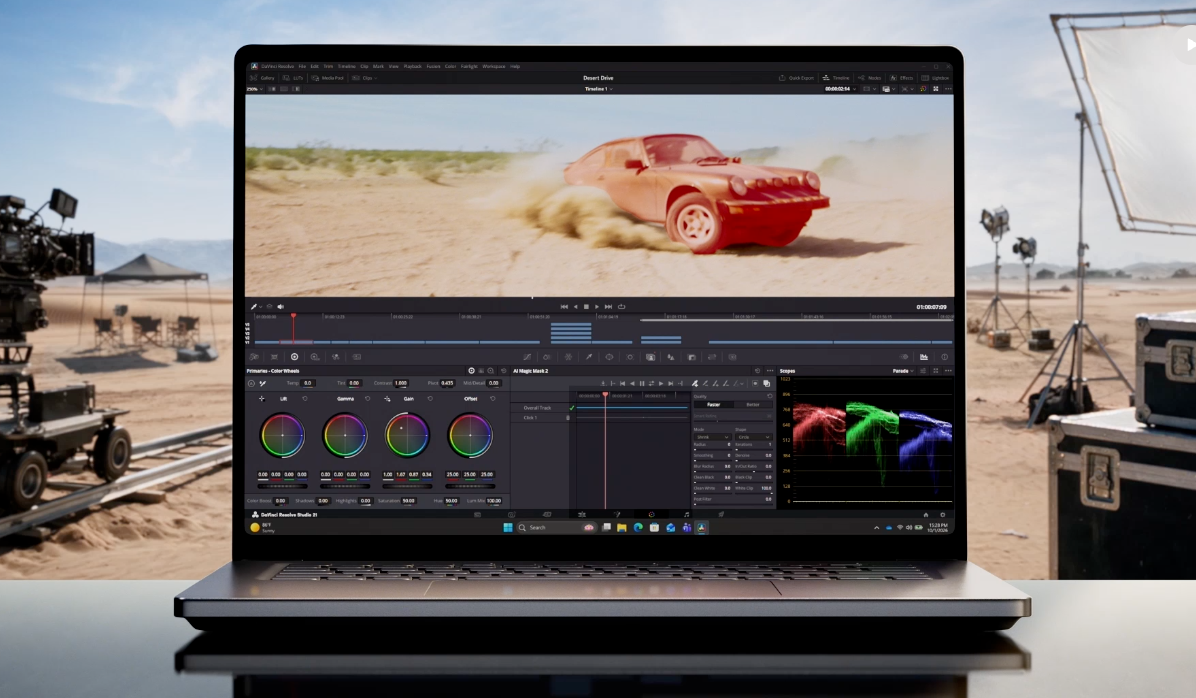Click the Pivot value field

[447, 383]
